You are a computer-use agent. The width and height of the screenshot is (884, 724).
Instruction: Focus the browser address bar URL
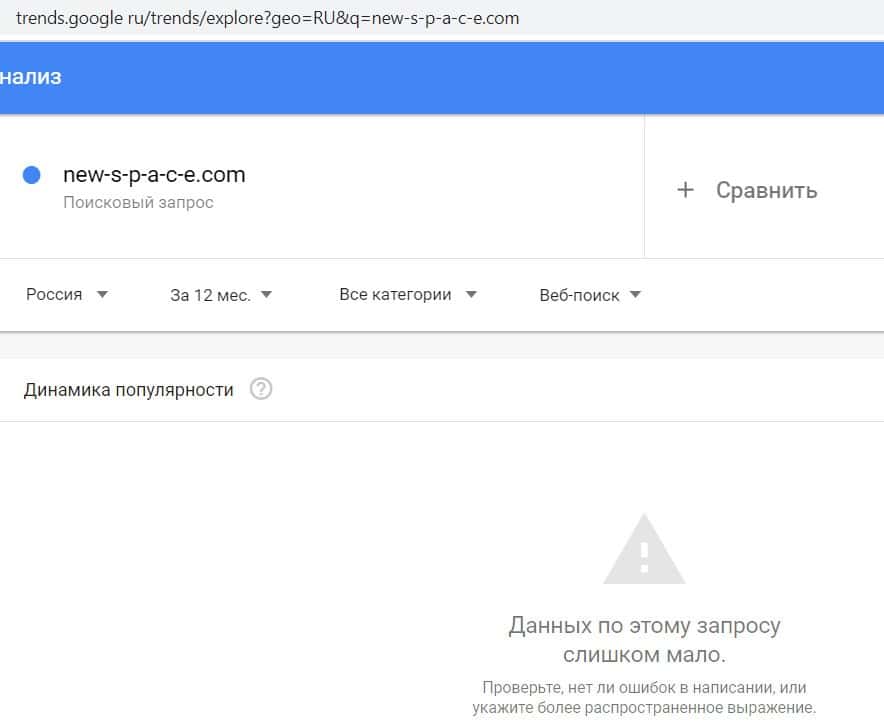(x=268, y=18)
